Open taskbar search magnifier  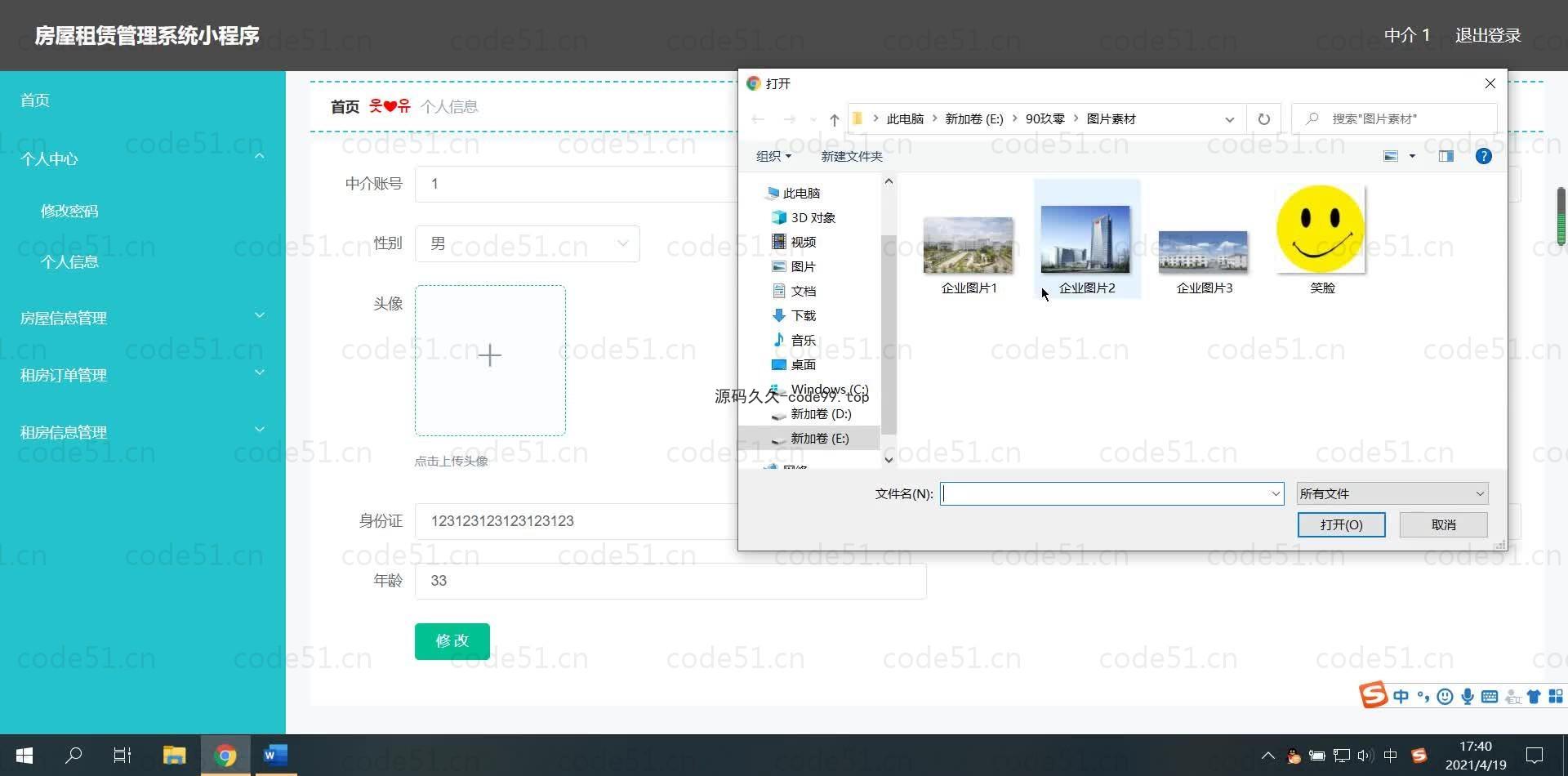pyautogui.click(x=73, y=756)
